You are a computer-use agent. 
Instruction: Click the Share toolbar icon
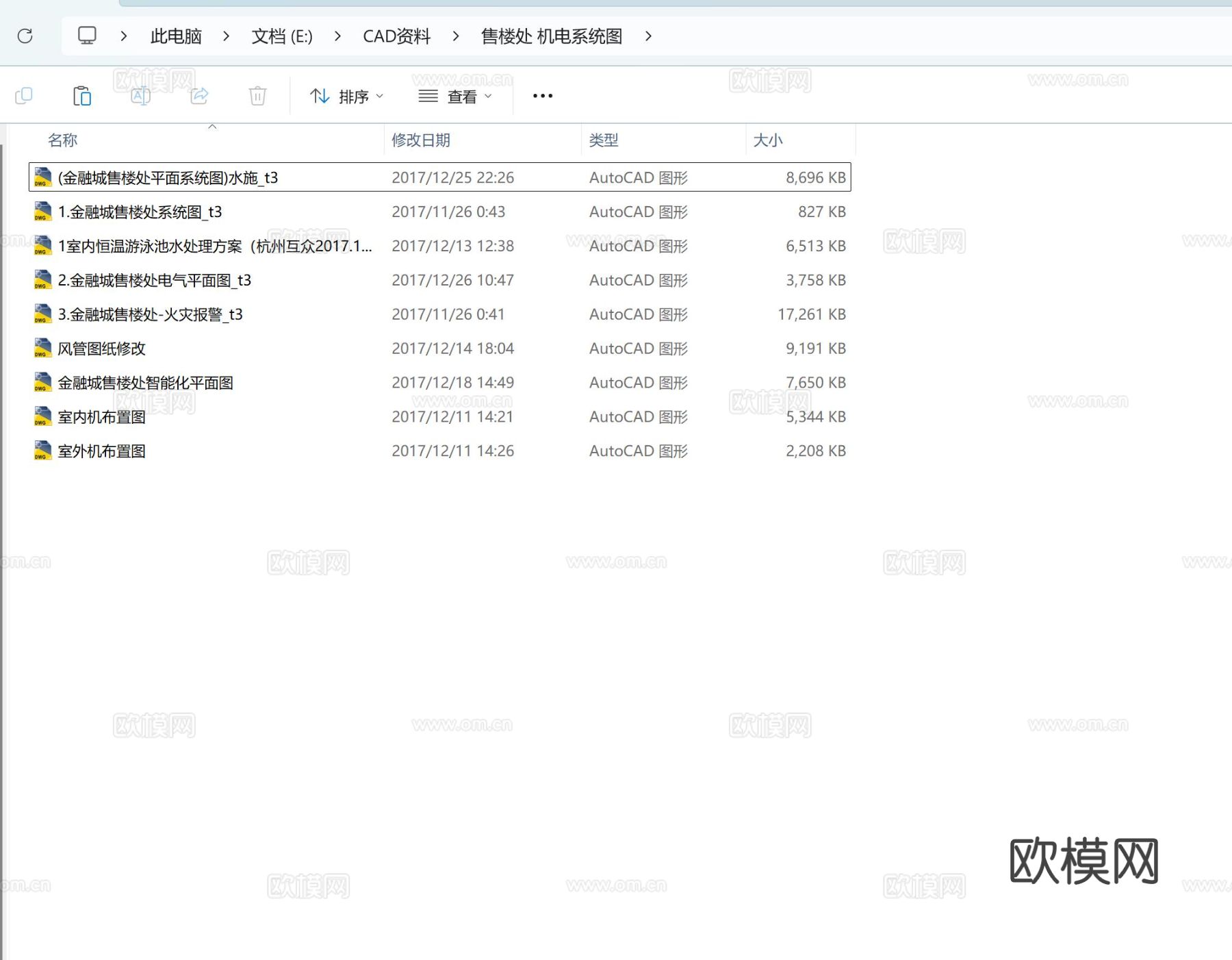pos(199,96)
